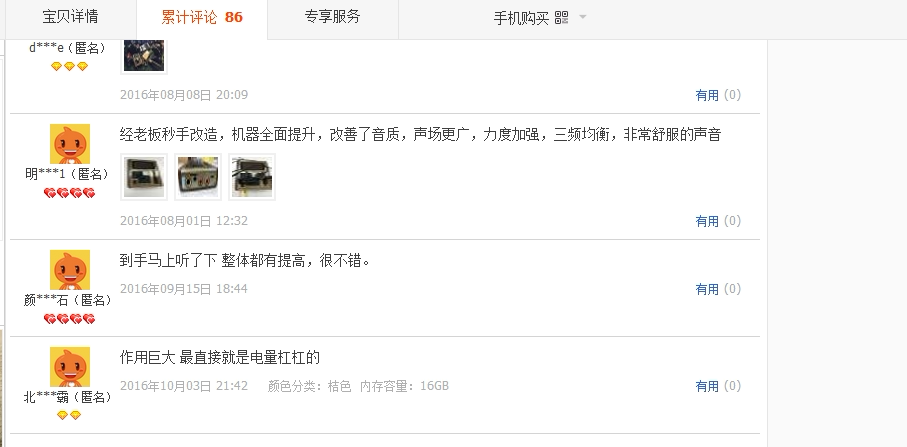
Task: Click the orange avatar of user 颜***石
Action: (69, 270)
